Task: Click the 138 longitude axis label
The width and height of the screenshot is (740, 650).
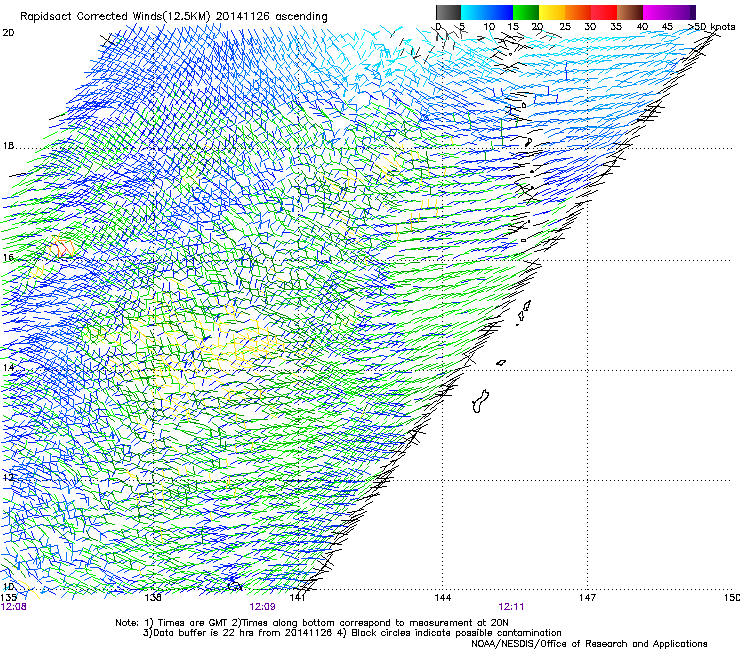Action: point(153,597)
